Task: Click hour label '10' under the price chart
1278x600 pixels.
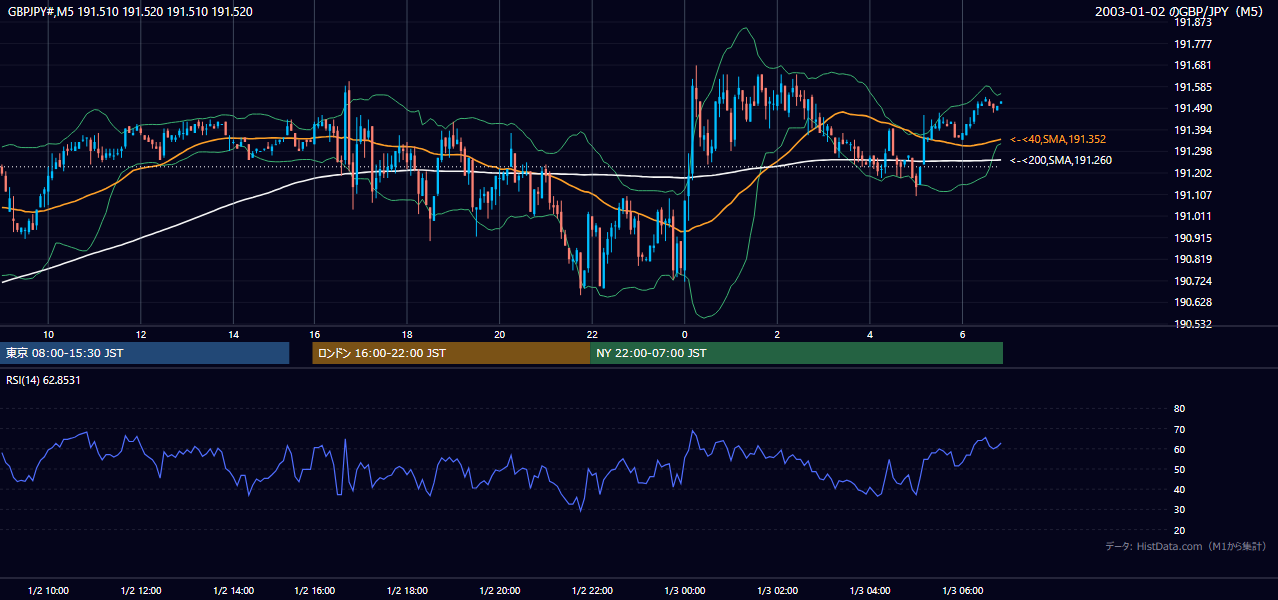Action: point(48,334)
